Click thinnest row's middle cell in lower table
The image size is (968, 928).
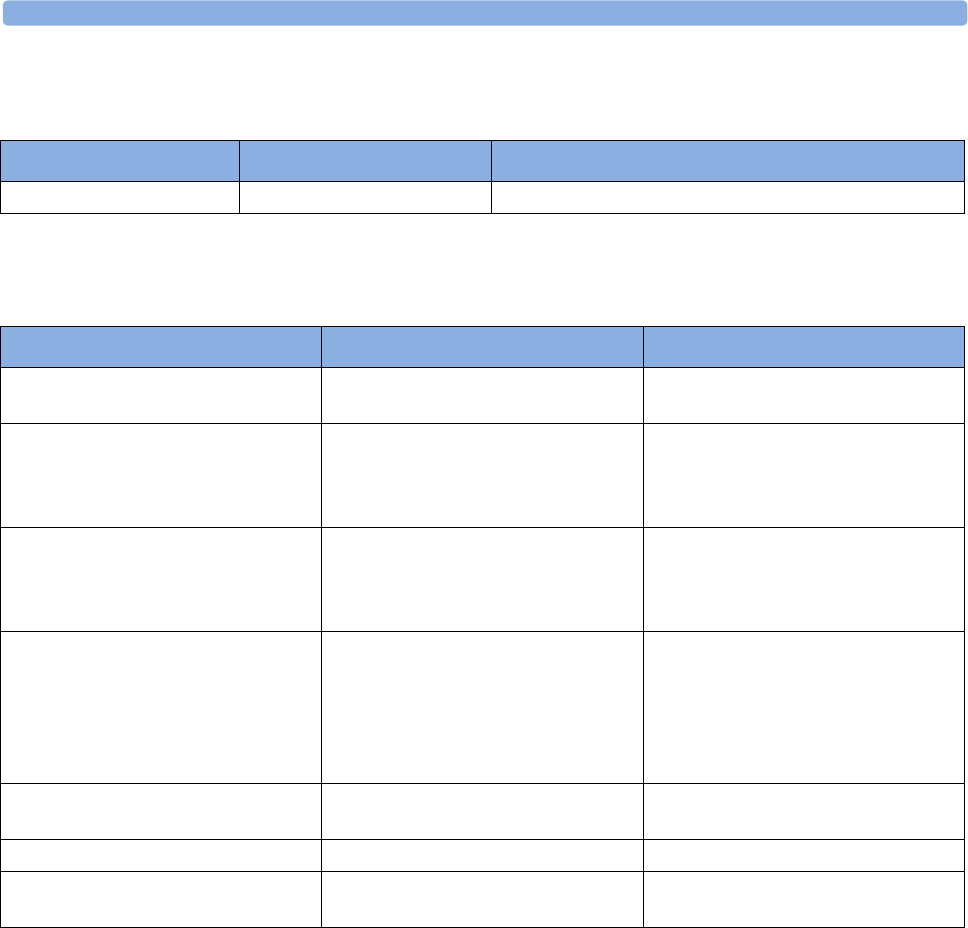click(482, 855)
